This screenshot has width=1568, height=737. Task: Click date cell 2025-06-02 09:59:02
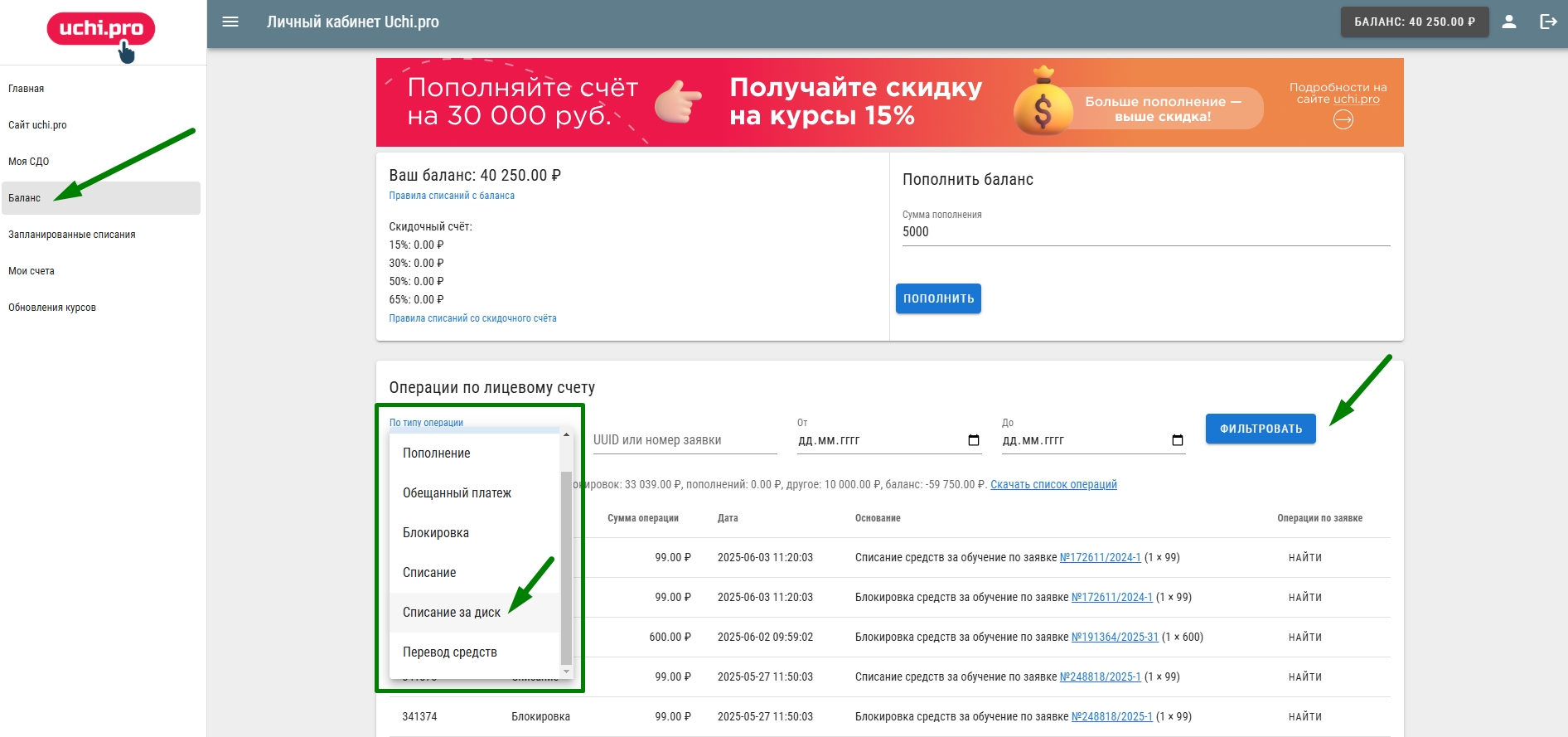click(x=765, y=638)
